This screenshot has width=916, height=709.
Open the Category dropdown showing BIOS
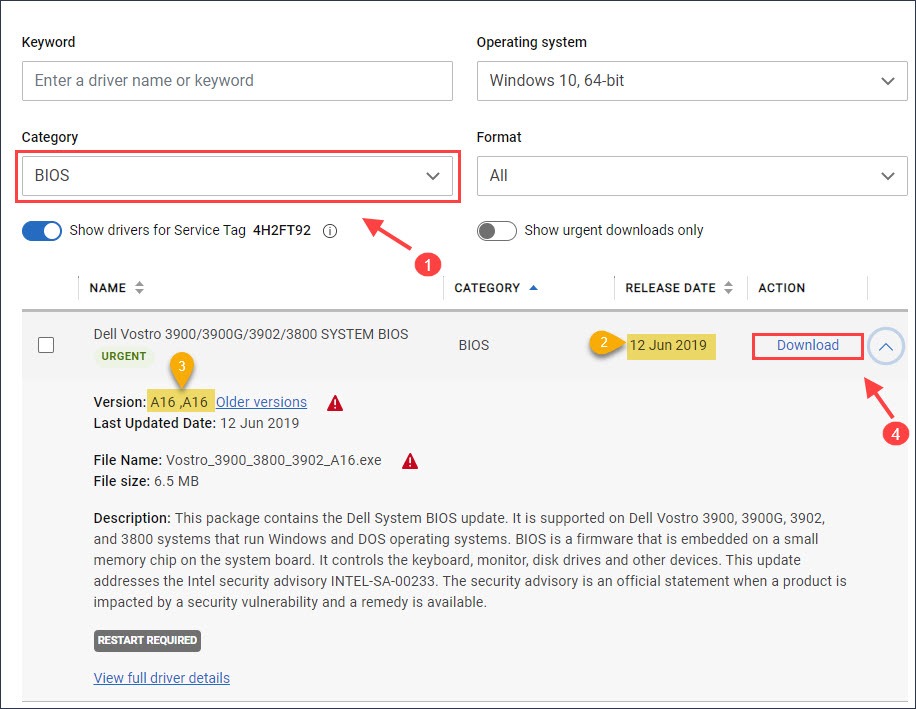[237, 176]
